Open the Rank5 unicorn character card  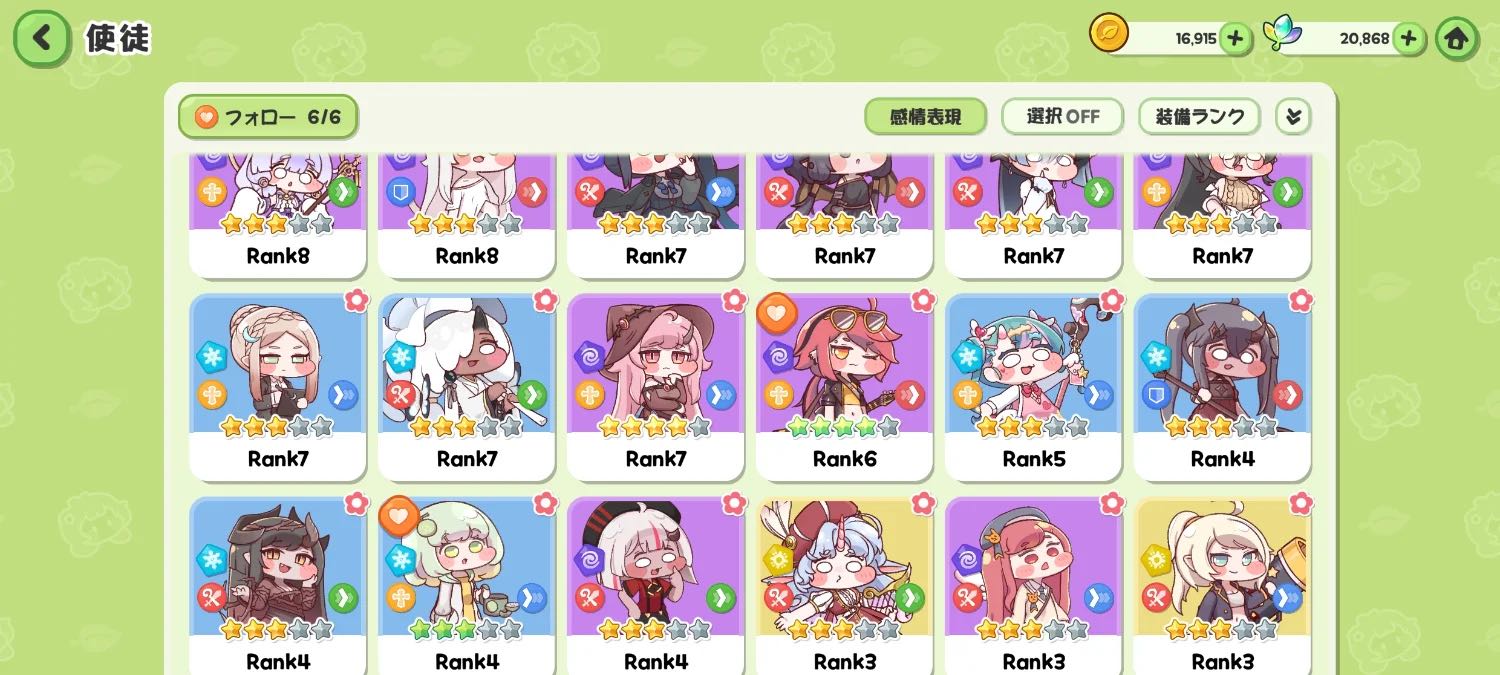point(1033,387)
